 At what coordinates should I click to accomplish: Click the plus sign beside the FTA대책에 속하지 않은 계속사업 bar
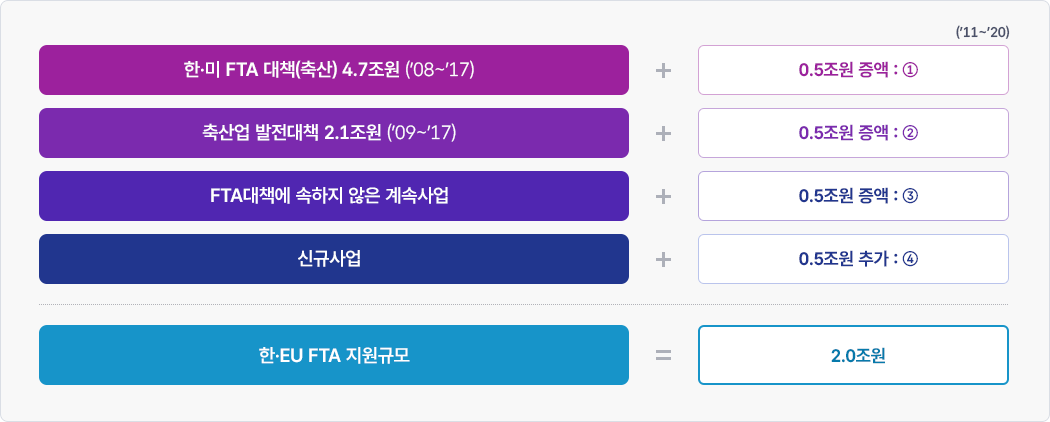coord(662,196)
